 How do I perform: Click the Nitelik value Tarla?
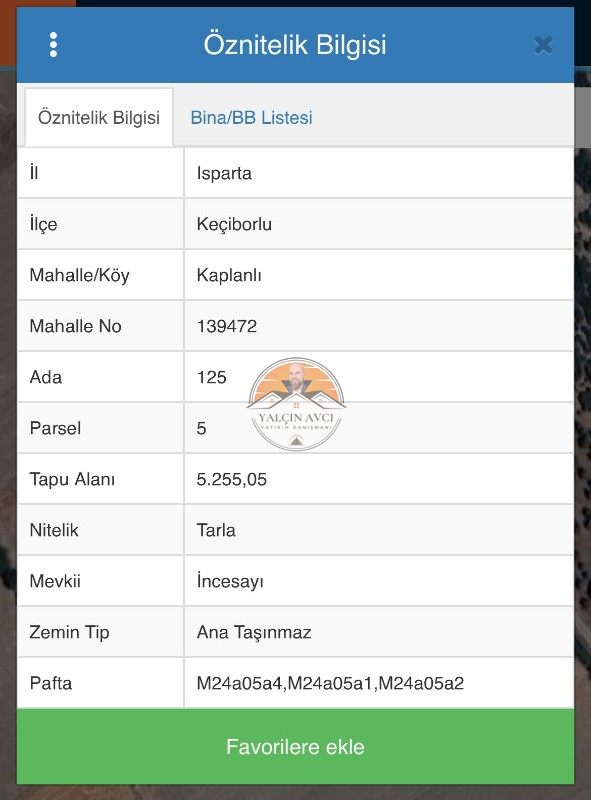coord(216,530)
